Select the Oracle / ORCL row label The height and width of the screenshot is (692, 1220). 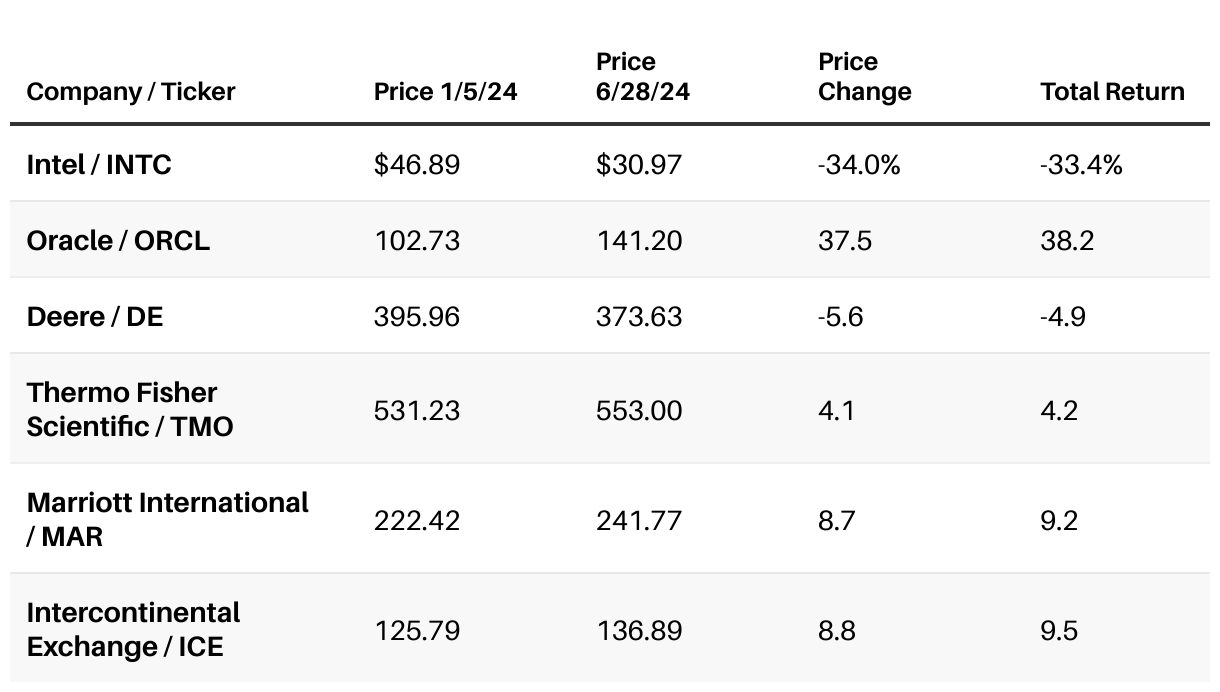click(118, 240)
